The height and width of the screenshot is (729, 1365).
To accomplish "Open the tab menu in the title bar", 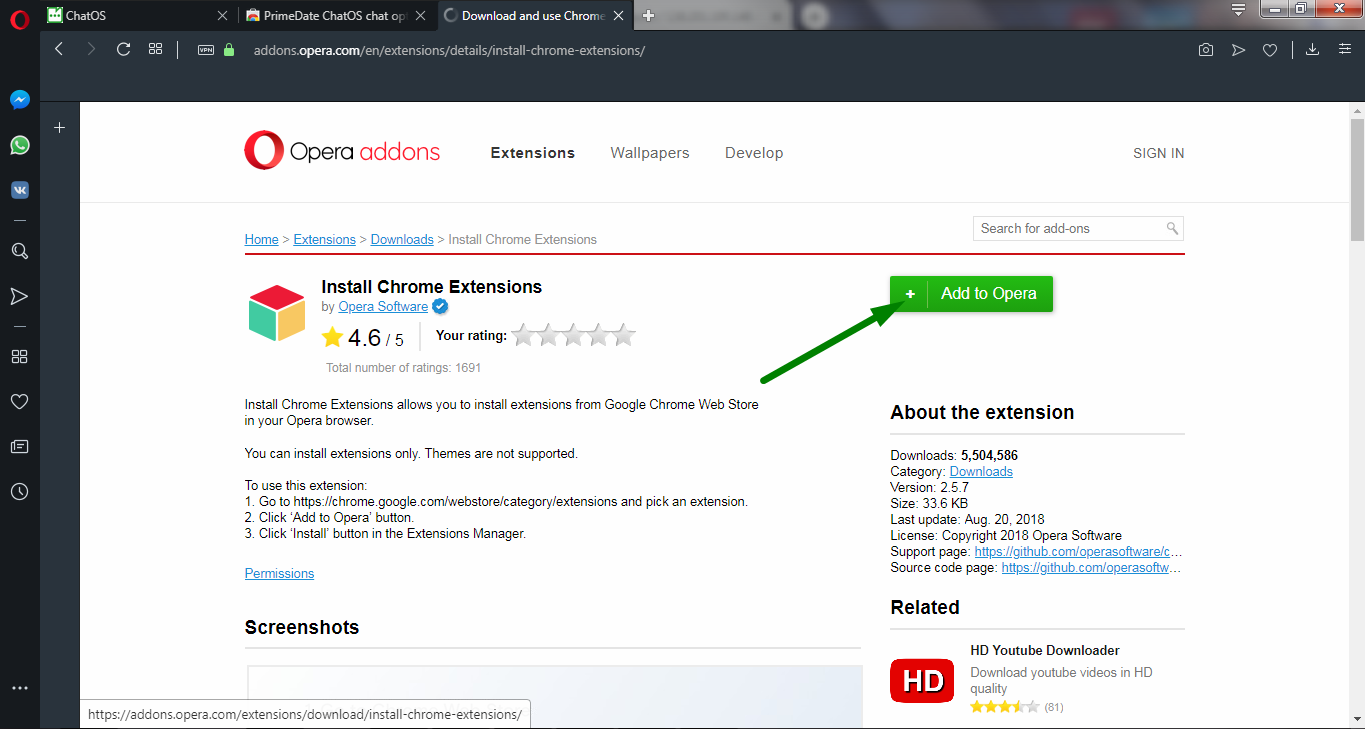I will [1238, 9].
